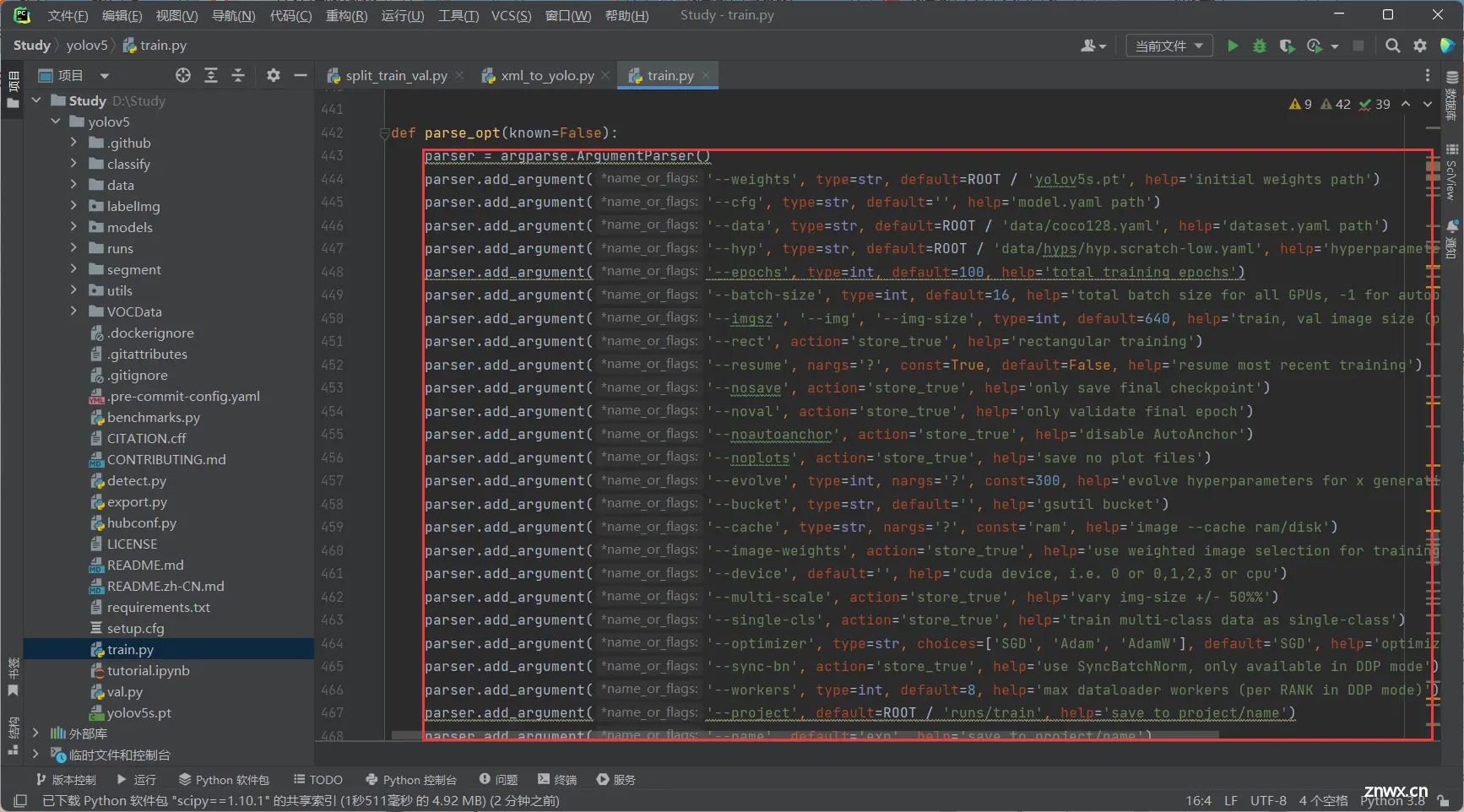Image resolution: width=1464 pixels, height=812 pixels.
Task: Open Terminal tool window
Action: pyautogui.click(x=557, y=780)
